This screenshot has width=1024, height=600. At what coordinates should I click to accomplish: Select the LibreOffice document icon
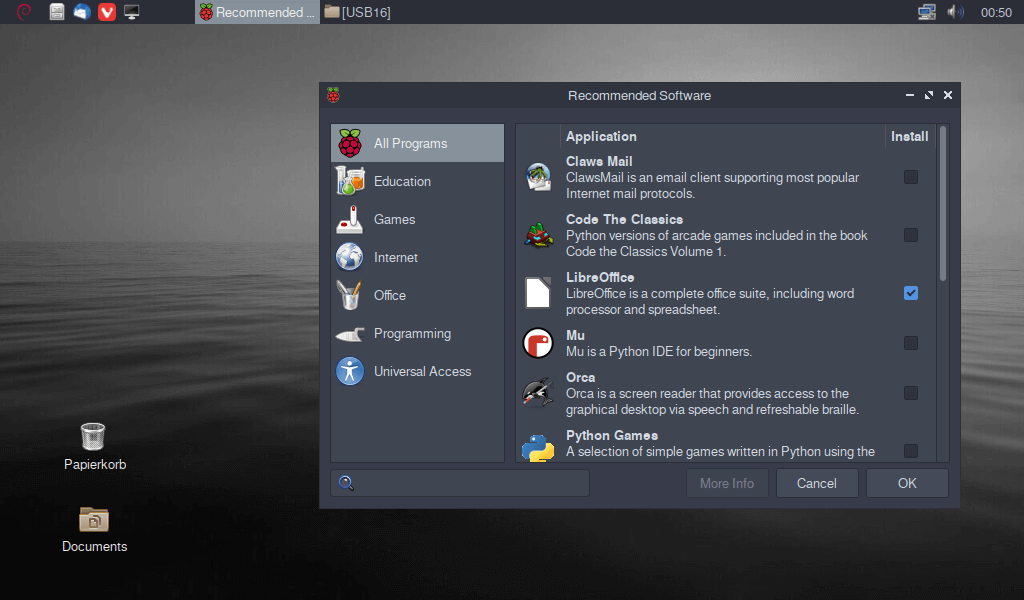point(538,292)
